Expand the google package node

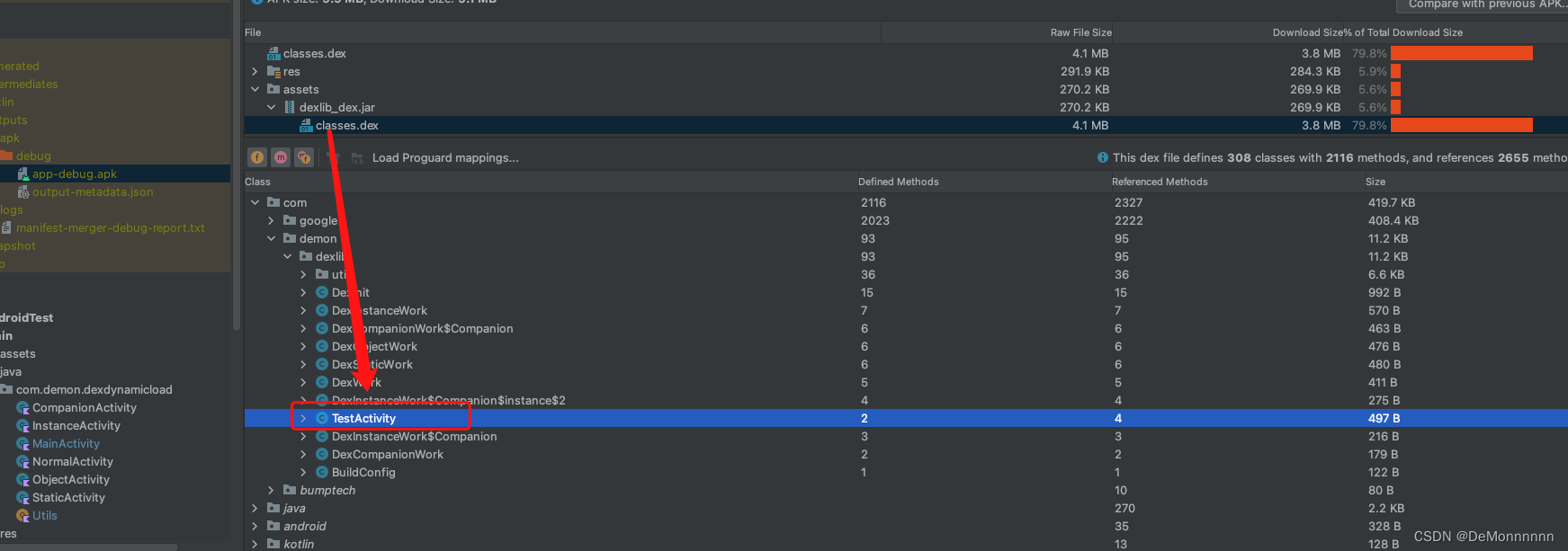271,221
